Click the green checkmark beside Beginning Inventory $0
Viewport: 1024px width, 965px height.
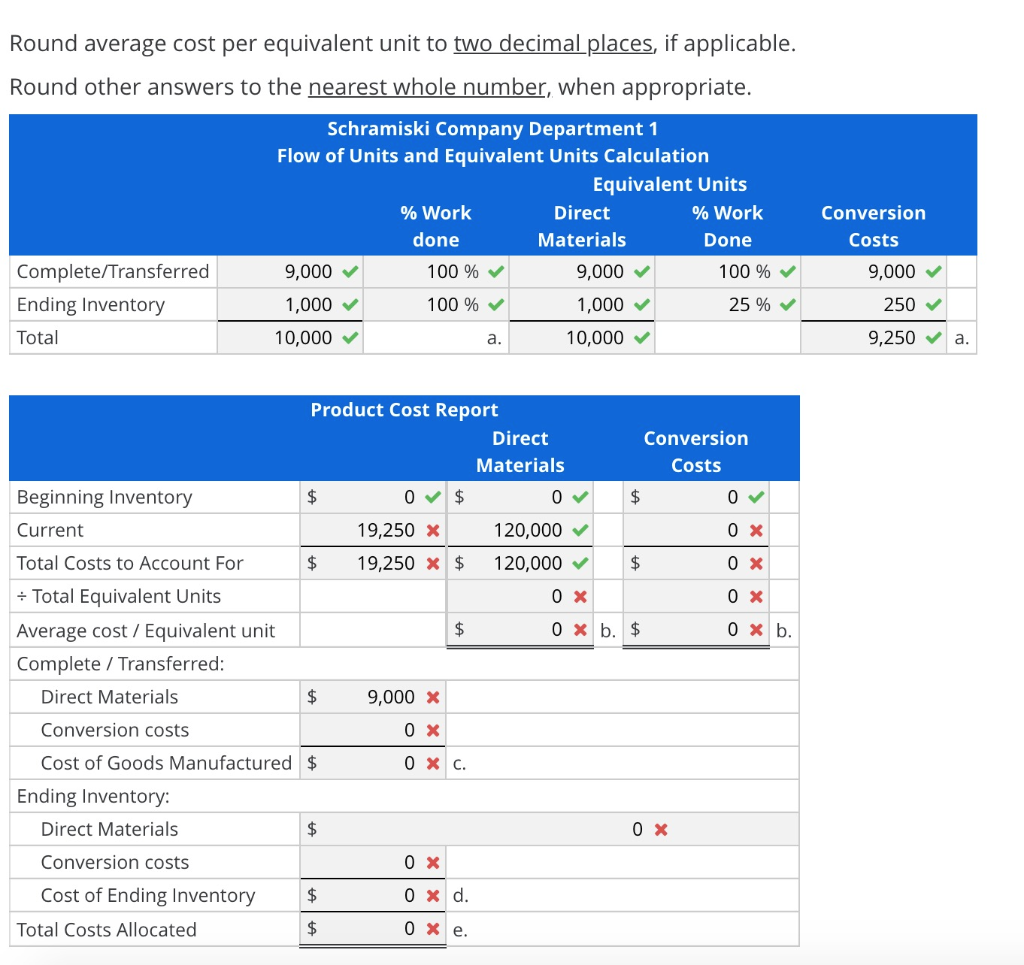[430, 497]
